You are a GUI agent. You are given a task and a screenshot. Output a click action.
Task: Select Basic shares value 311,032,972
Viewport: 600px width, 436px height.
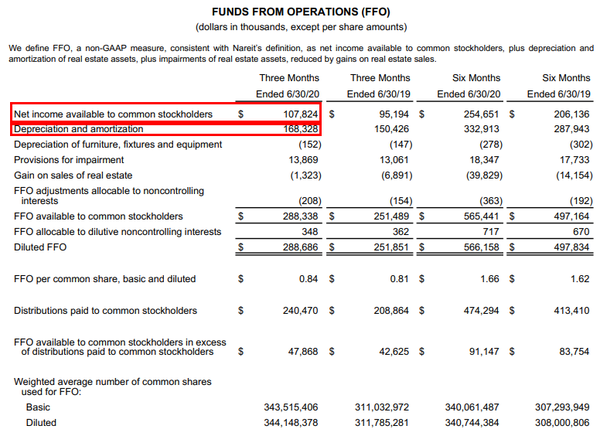382,407
